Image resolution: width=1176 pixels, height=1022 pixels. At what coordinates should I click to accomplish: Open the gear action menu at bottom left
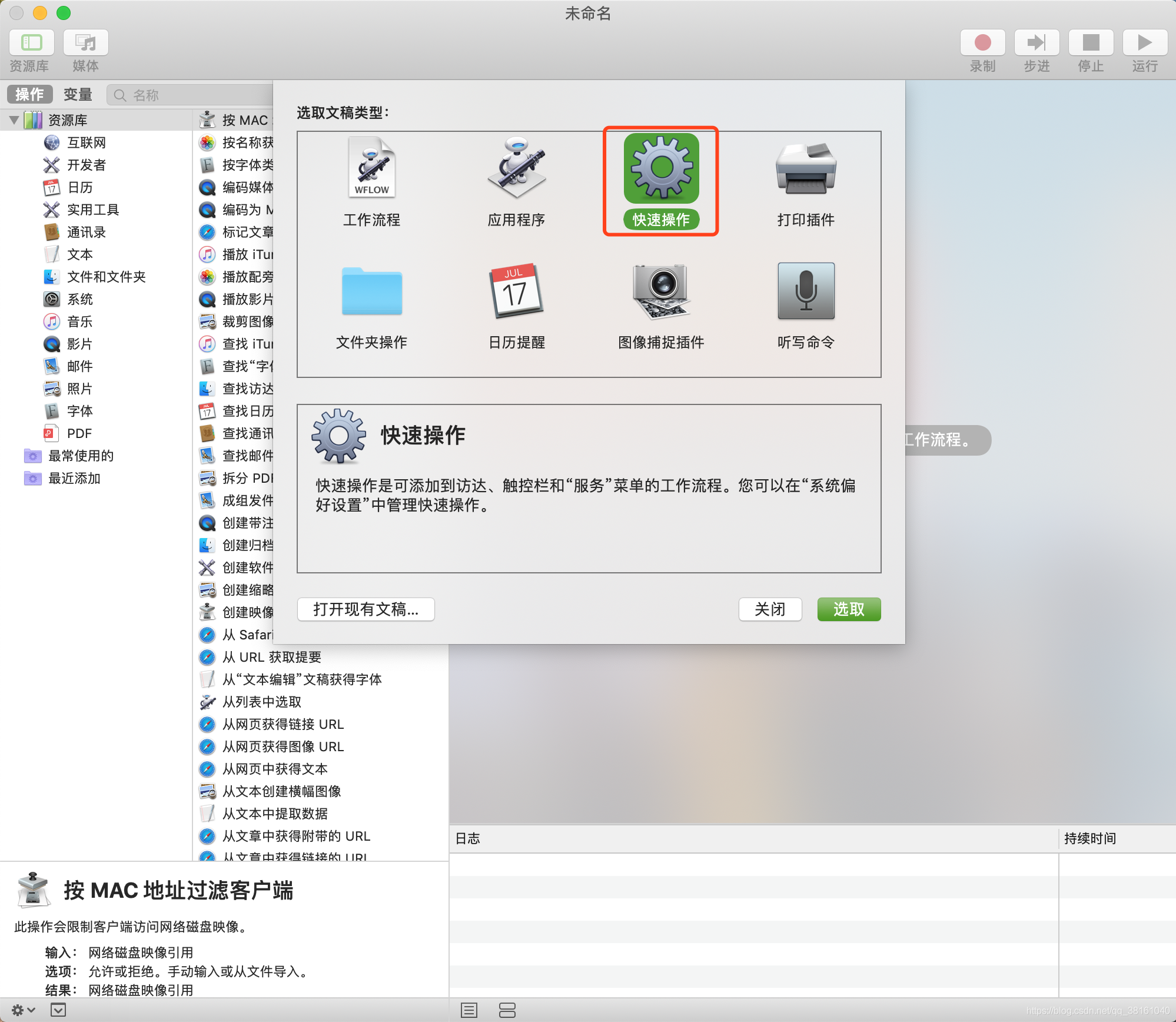pos(18,1008)
